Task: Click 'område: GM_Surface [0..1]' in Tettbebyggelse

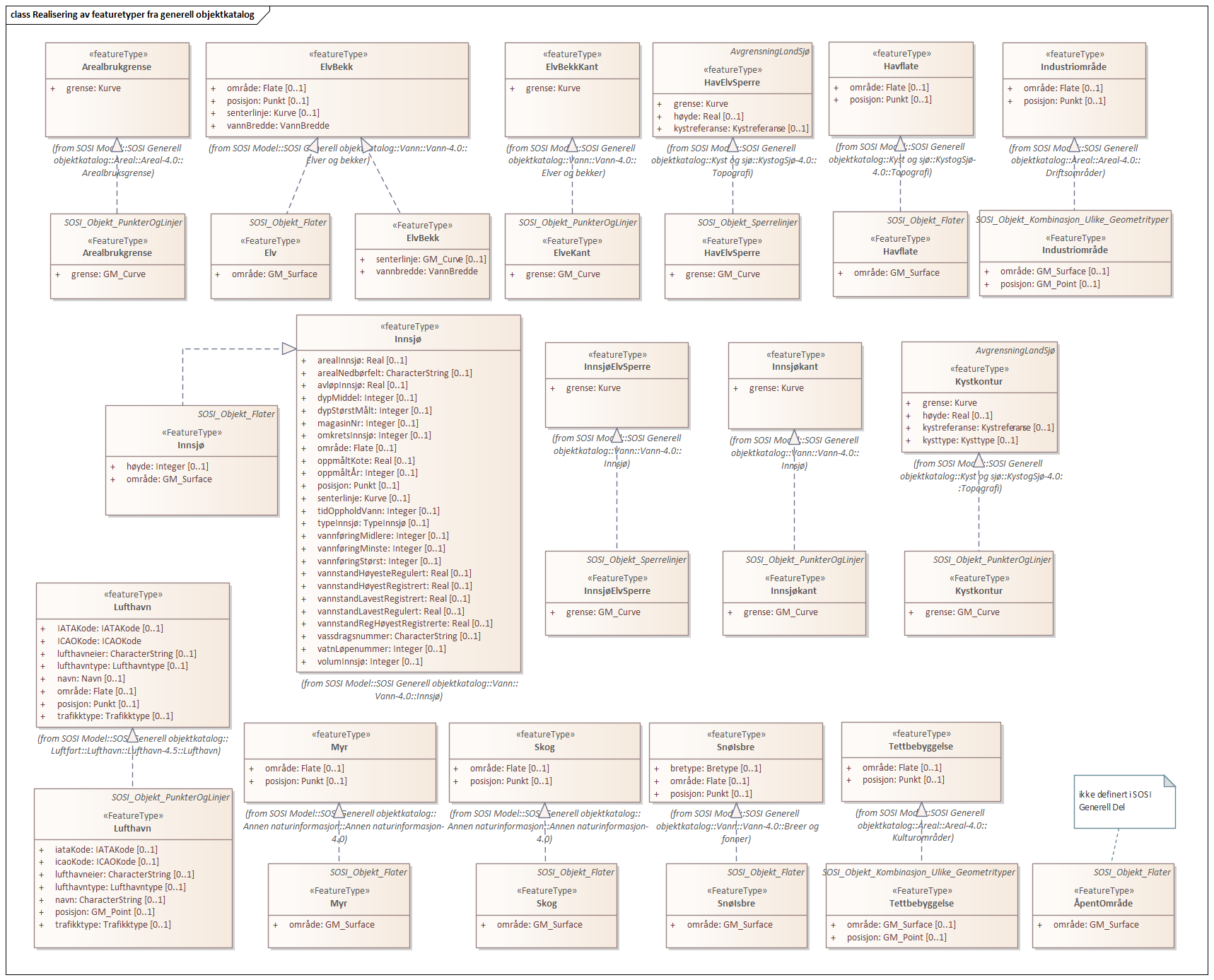Action: tap(901, 924)
